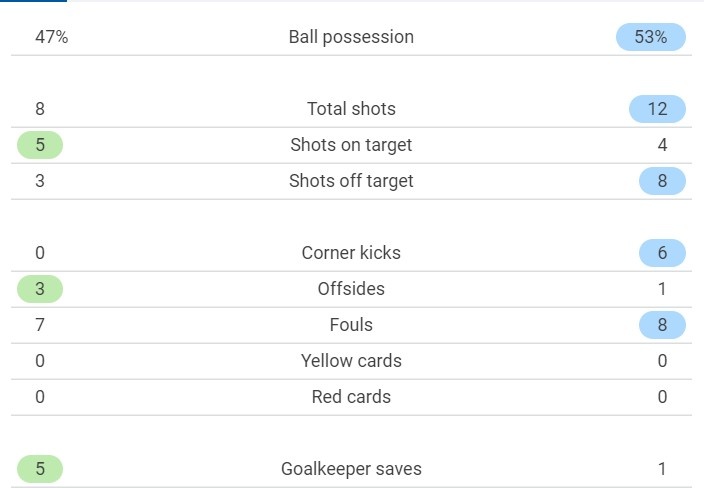The image size is (704, 488).
Task: Click the green 3 offsides badge
Action: (x=40, y=289)
